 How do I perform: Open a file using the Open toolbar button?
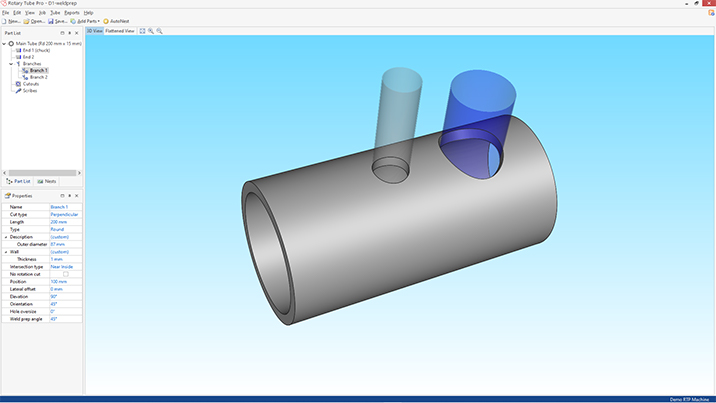pos(35,21)
